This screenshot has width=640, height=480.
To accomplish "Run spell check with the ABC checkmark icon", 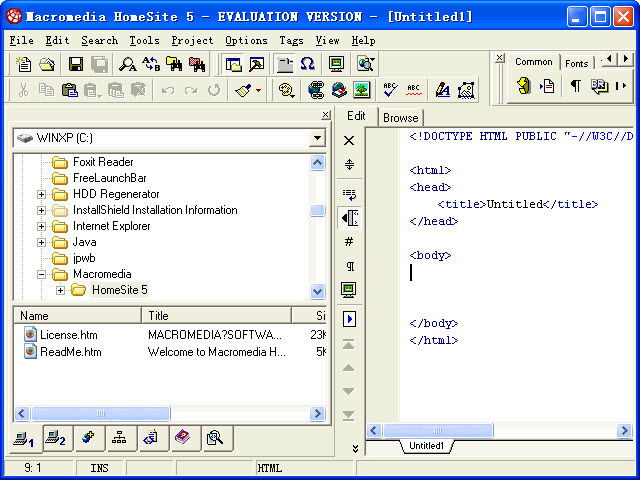I will [390, 90].
